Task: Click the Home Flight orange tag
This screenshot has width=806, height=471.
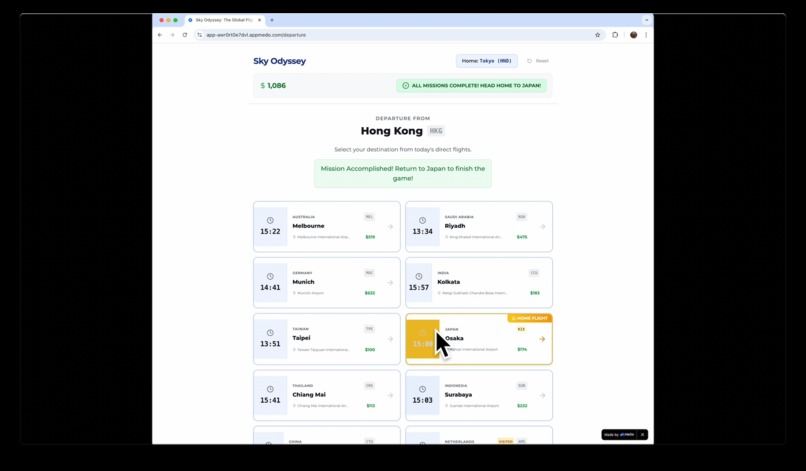Action: pos(529,318)
